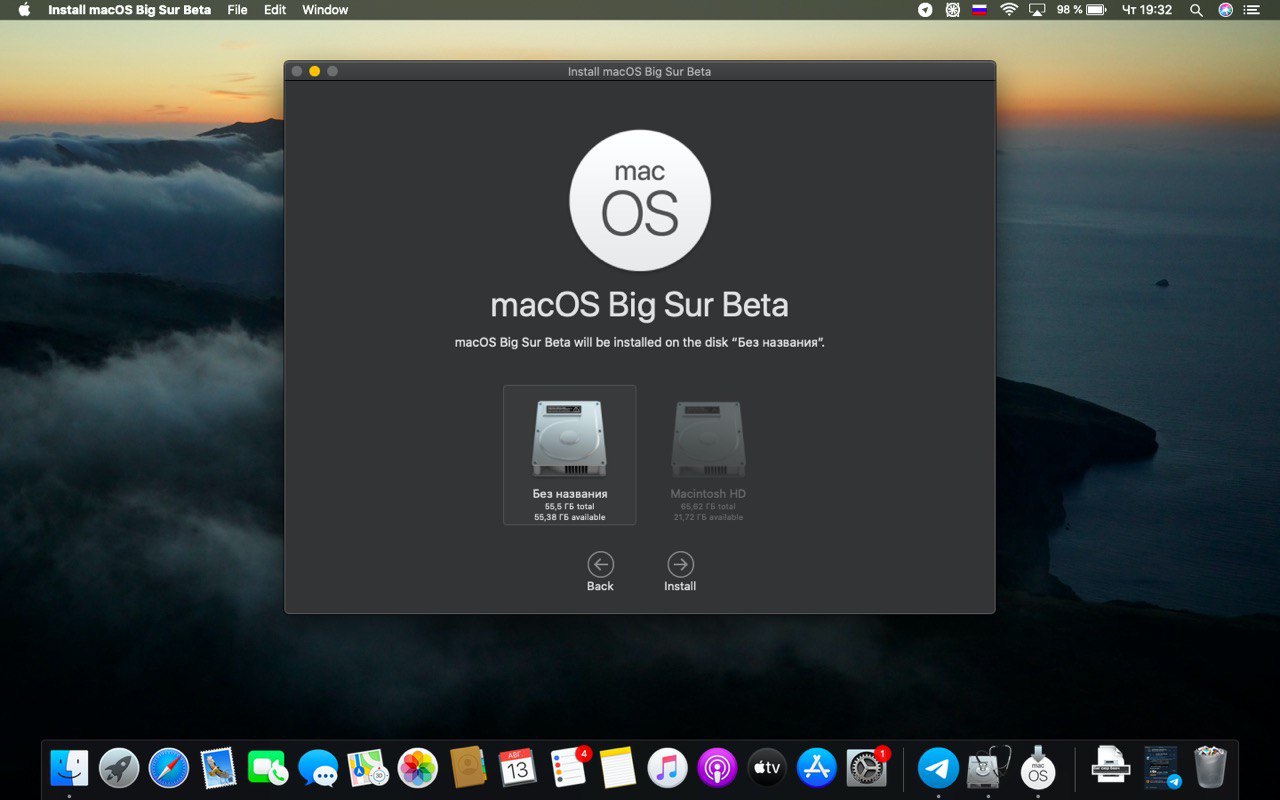Activate Siri from the menu bar

coord(1225,10)
